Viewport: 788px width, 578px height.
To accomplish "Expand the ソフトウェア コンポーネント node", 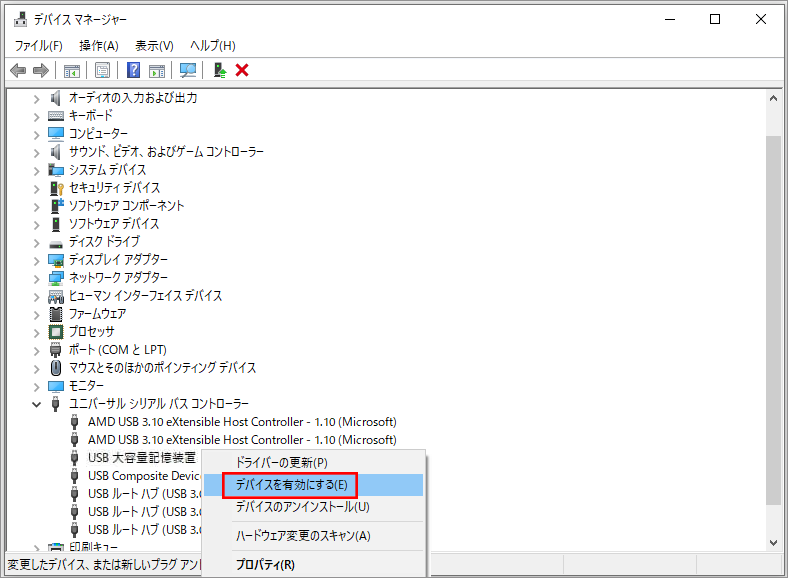I will point(36,207).
